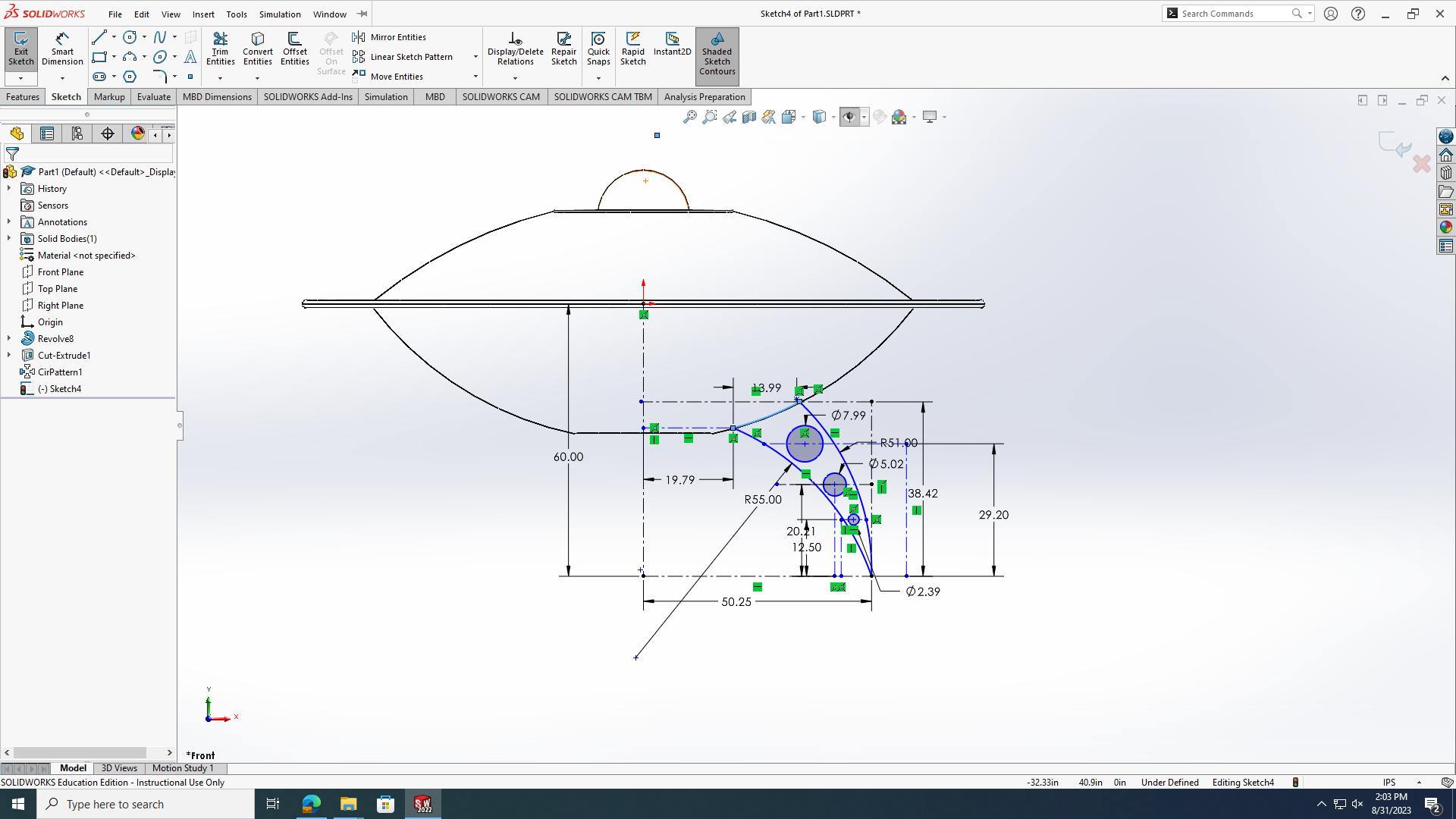1456x819 pixels.
Task: Switch to the Motion Study 1 tab
Action: coord(183,768)
